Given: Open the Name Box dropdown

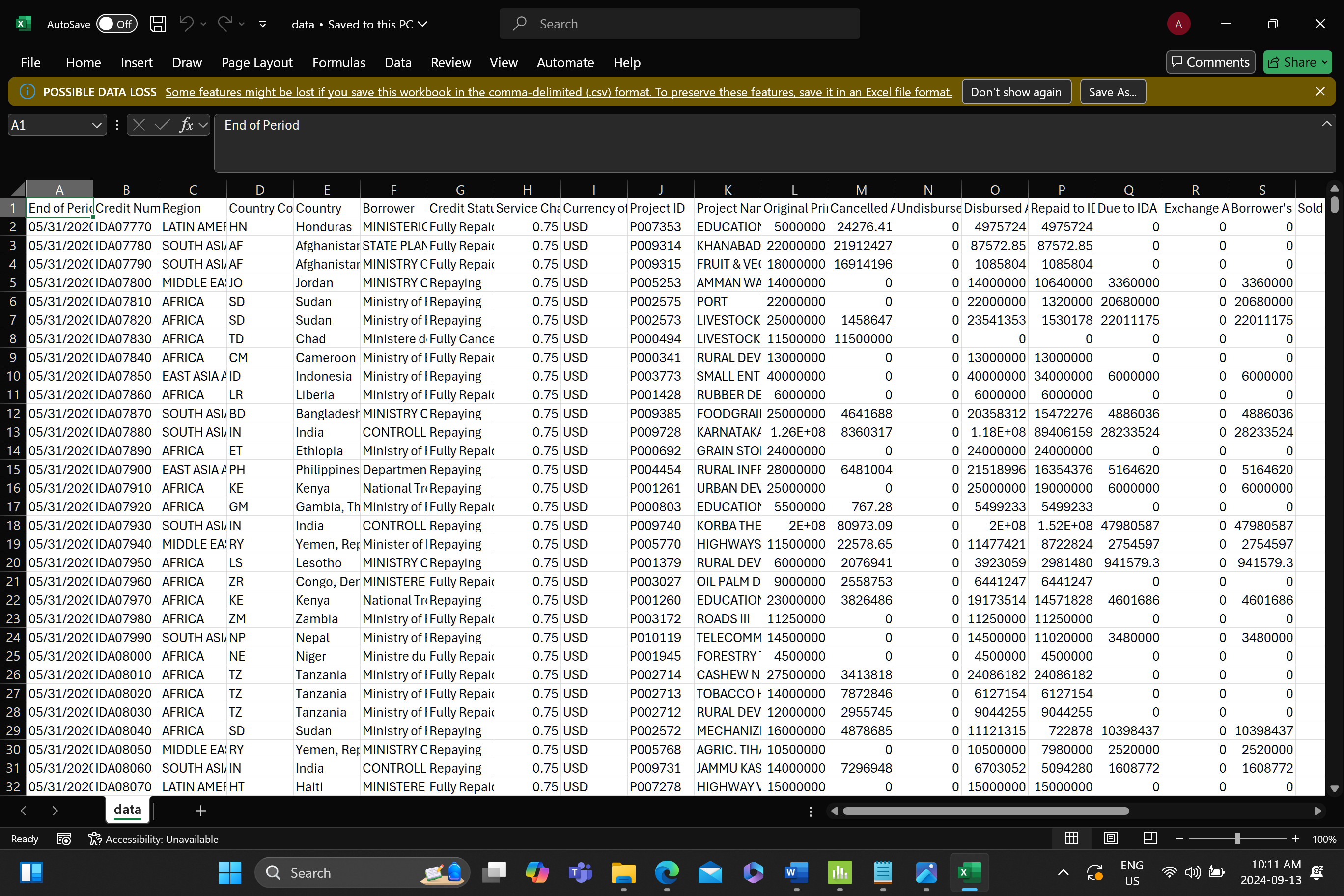Looking at the screenshot, I should pos(97,125).
